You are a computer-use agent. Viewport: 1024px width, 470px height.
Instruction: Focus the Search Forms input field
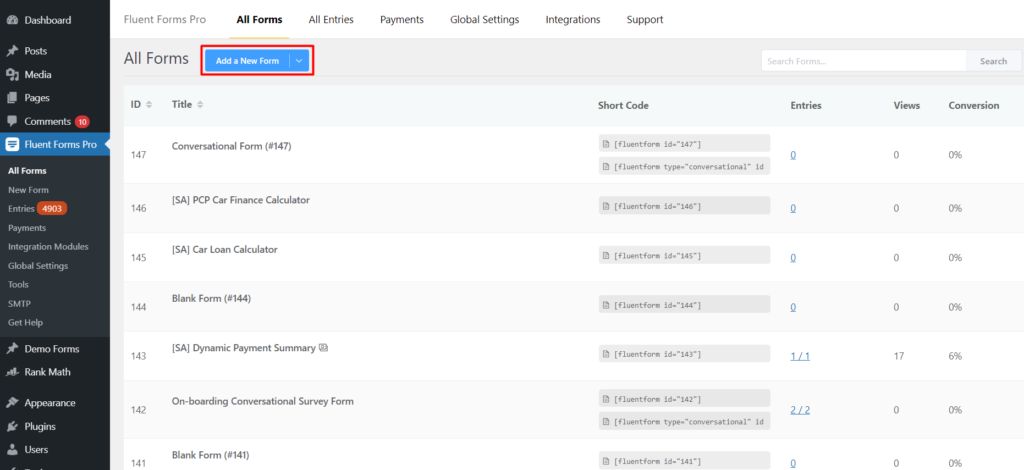pos(862,61)
